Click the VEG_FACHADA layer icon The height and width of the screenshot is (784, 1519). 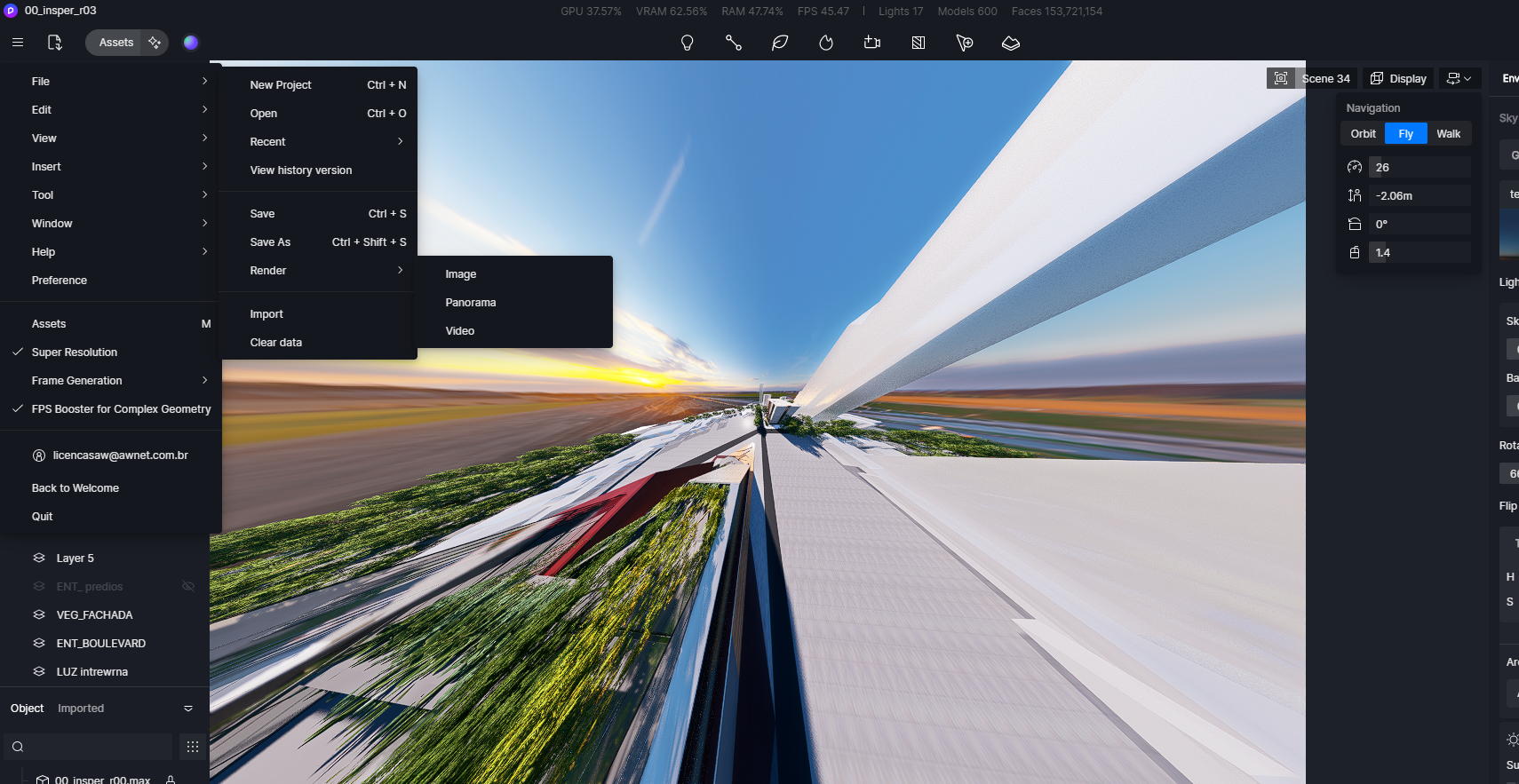39,615
